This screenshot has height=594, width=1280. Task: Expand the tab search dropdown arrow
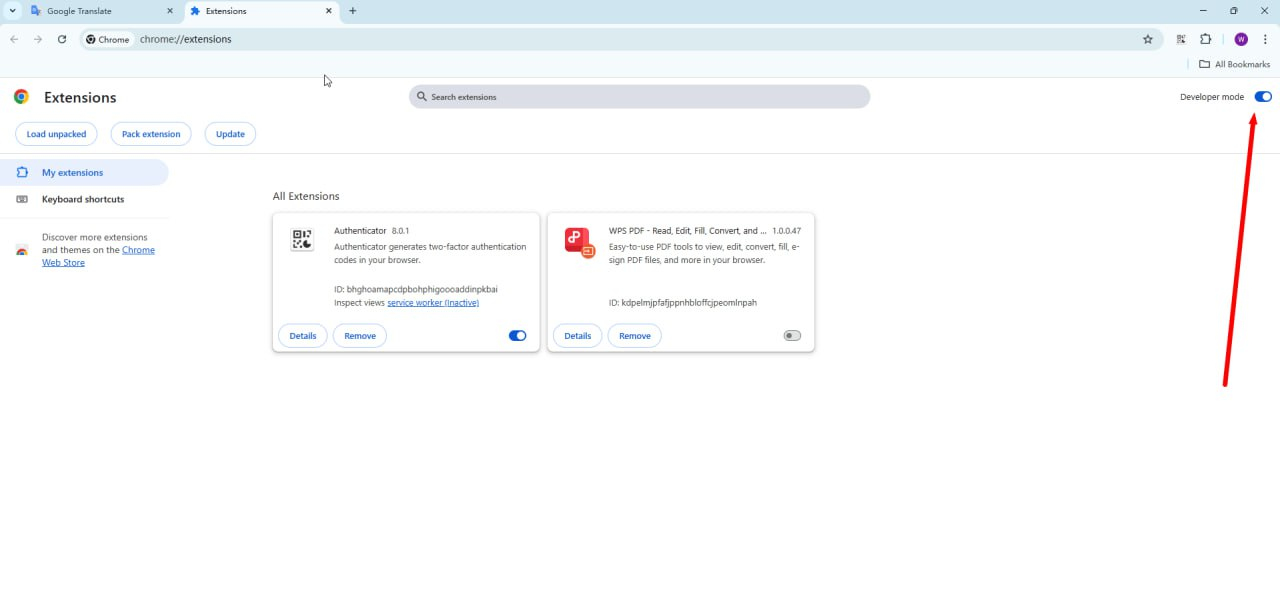tap(11, 11)
